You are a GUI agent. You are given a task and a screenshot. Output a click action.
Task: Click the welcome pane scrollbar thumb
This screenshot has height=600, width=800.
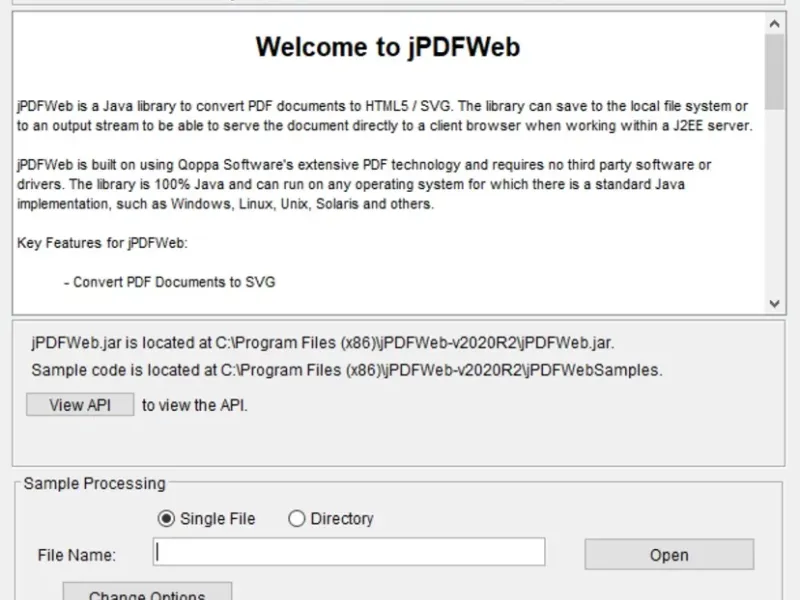pos(774,72)
